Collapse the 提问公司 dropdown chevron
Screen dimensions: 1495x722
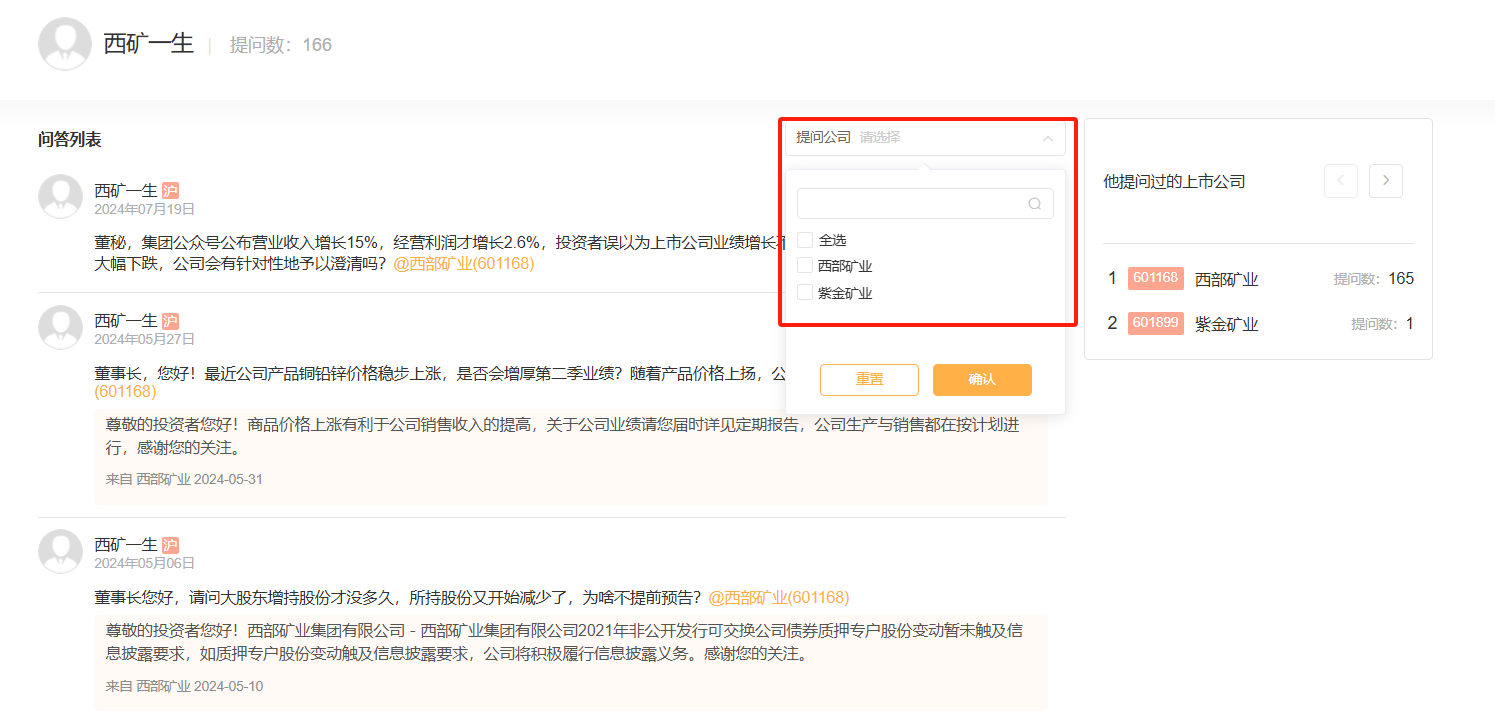1047,138
